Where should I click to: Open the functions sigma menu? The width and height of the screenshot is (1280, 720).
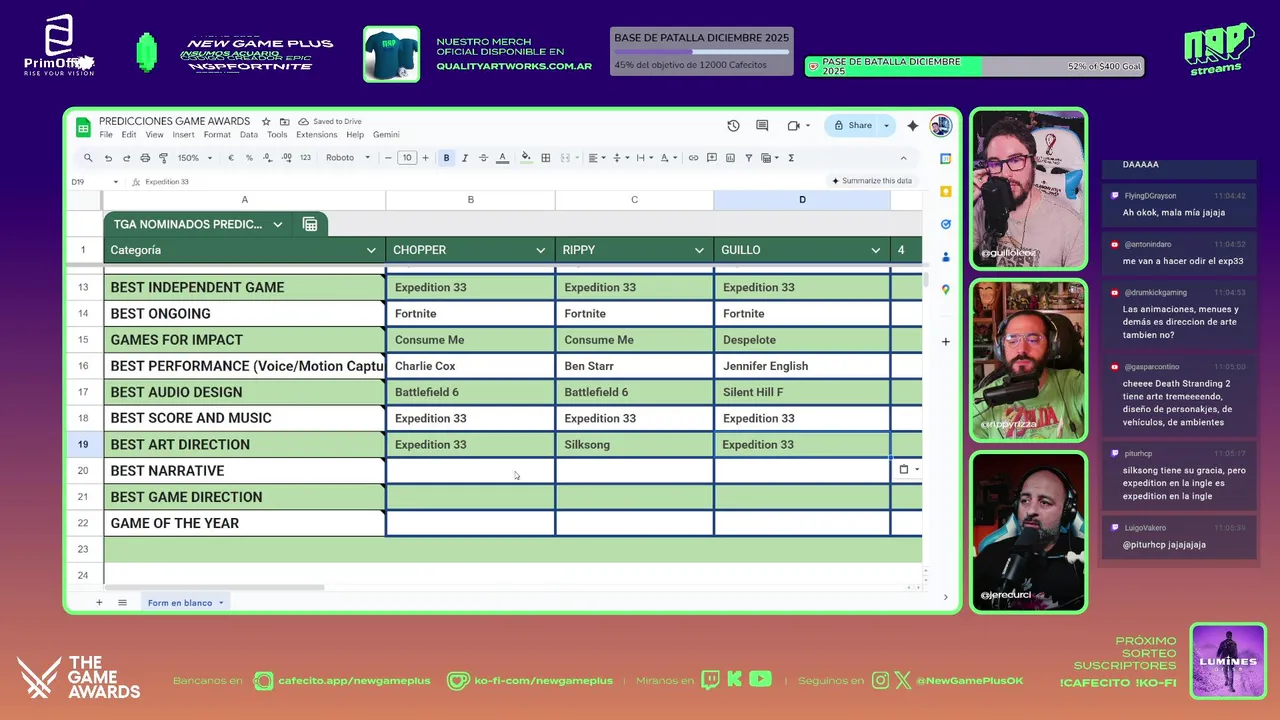[791, 158]
